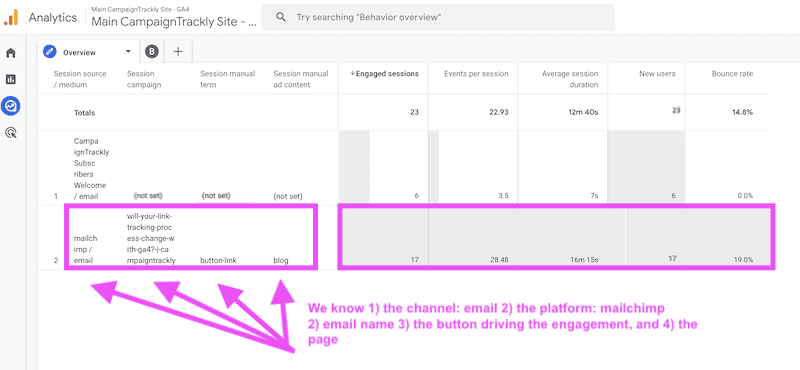Open the Advertising cursor icon in sidebar

coord(11,133)
